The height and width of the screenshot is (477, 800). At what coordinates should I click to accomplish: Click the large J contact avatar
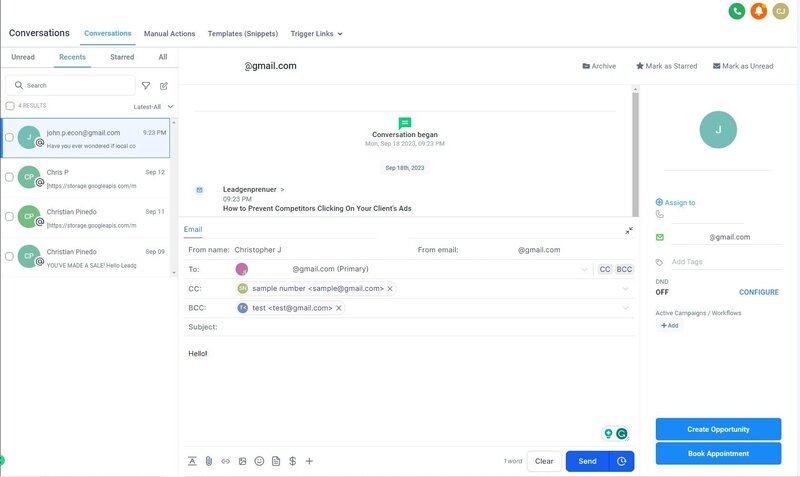pyautogui.click(x=718, y=130)
